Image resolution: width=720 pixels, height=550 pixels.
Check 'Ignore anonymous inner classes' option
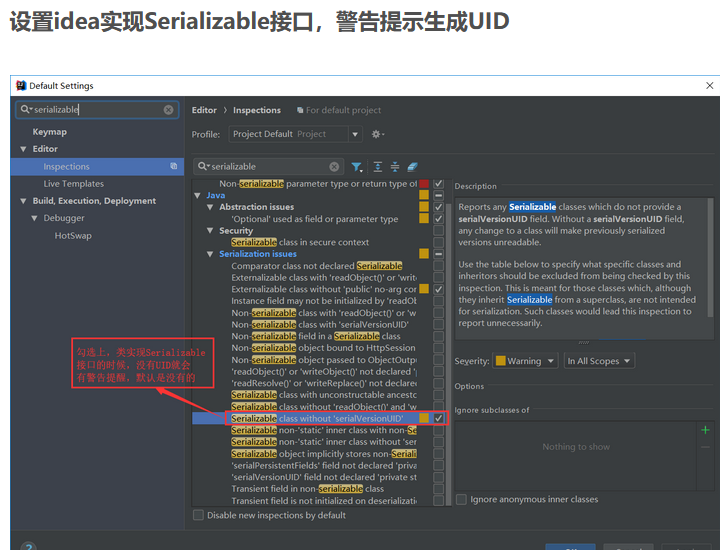(461, 499)
